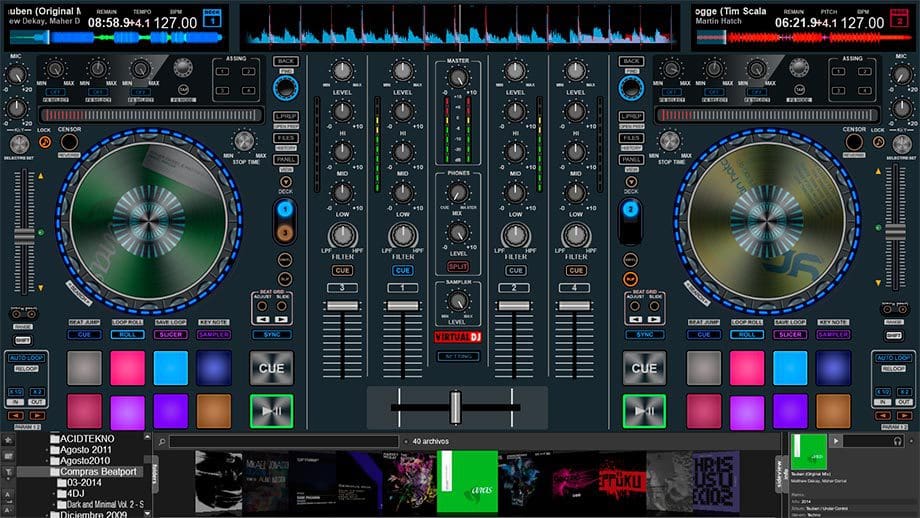Click left deck FILES button
This screenshot has width=920, height=518.
[x=286, y=138]
